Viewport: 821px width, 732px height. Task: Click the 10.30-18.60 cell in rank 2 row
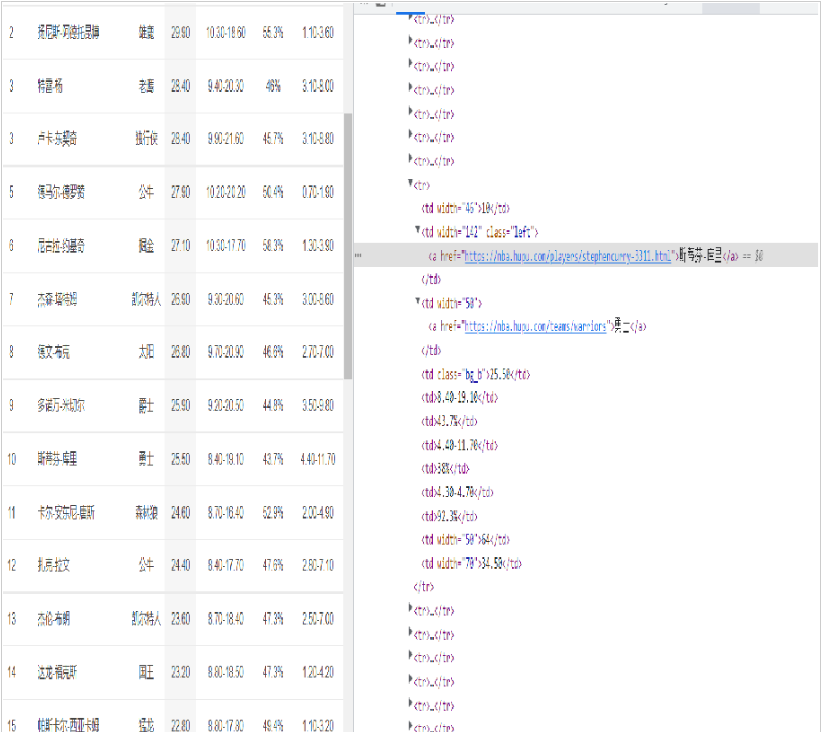pyautogui.click(x=226, y=32)
